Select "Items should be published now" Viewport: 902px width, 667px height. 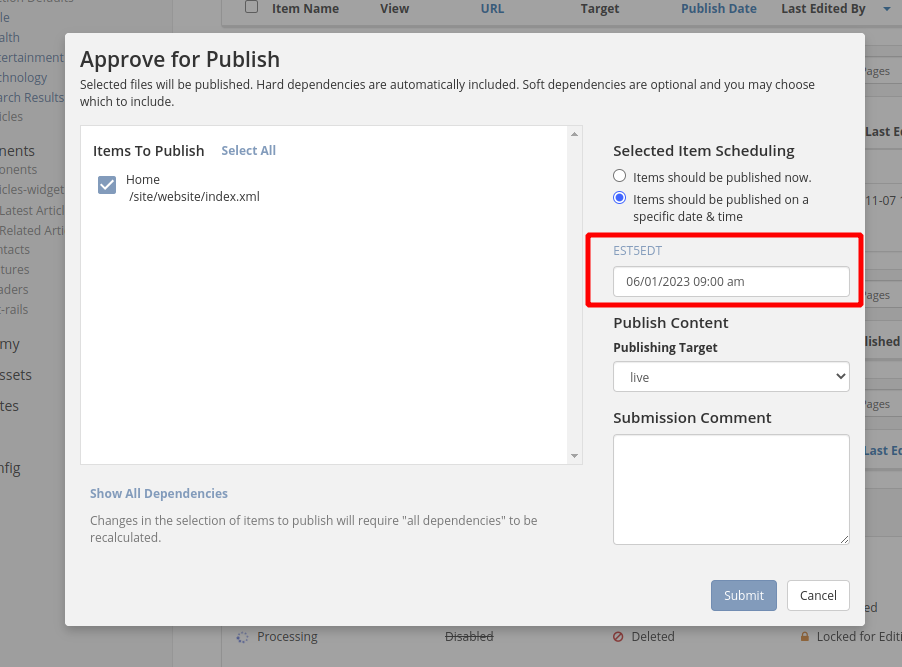[x=619, y=174]
